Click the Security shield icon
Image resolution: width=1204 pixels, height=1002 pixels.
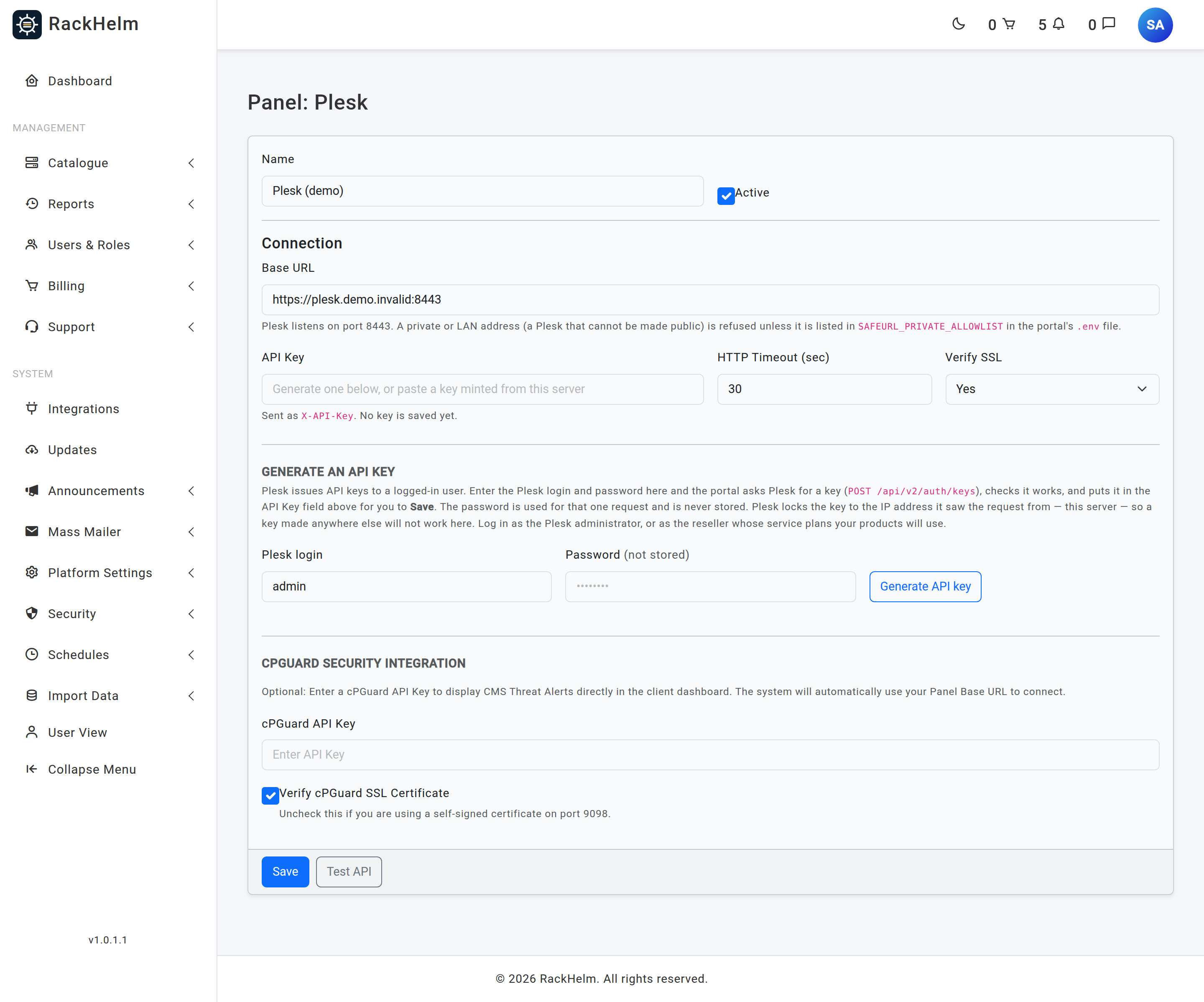(x=32, y=613)
